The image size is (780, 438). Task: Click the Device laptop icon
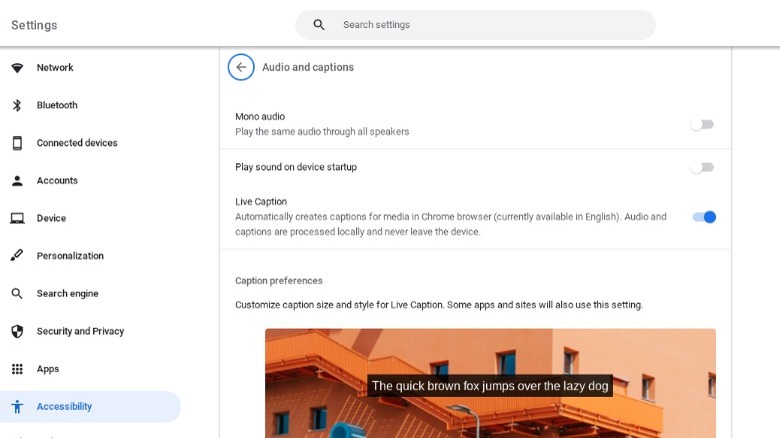17,219
